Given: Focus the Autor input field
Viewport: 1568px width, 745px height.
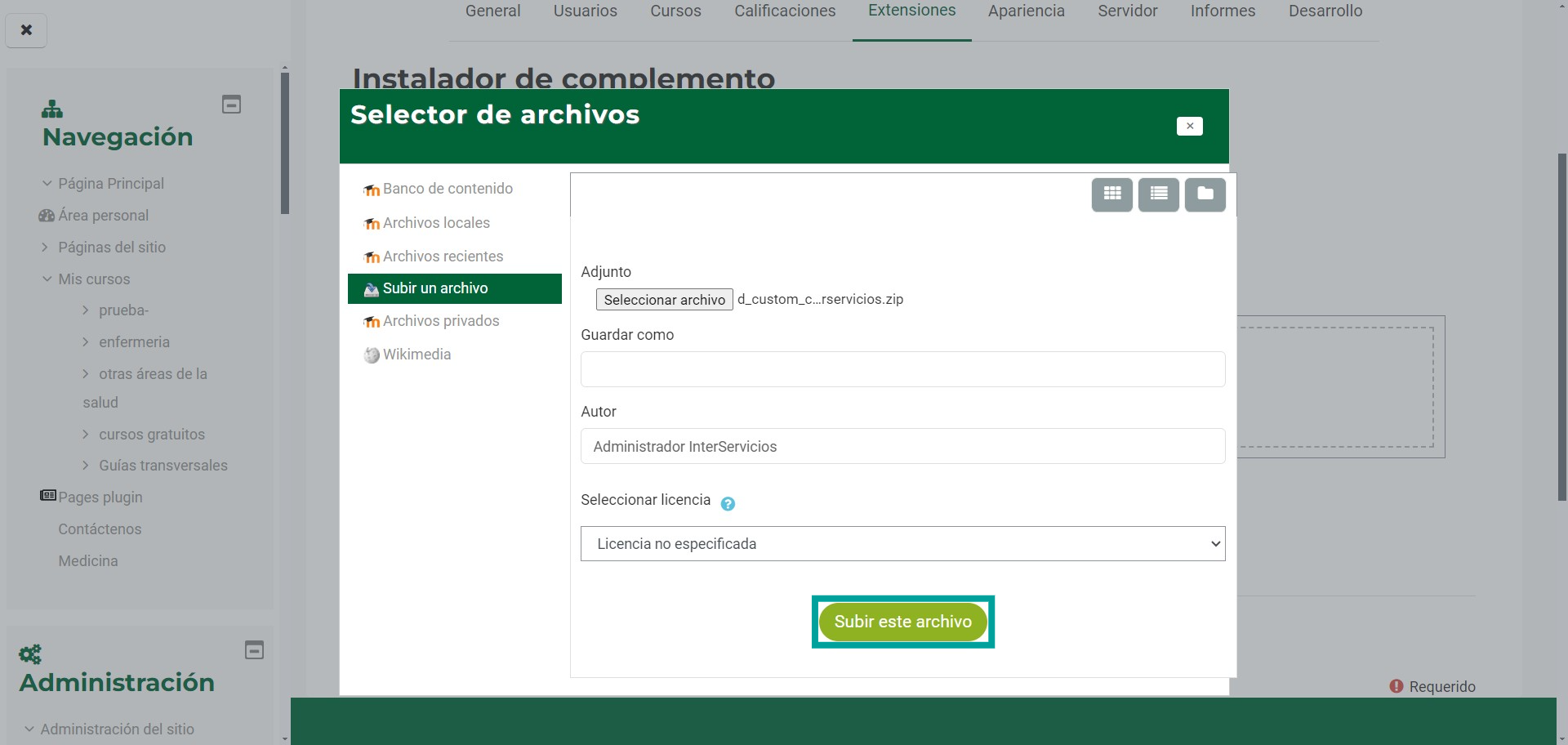Looking at the screenshot, I should point(902,447).
